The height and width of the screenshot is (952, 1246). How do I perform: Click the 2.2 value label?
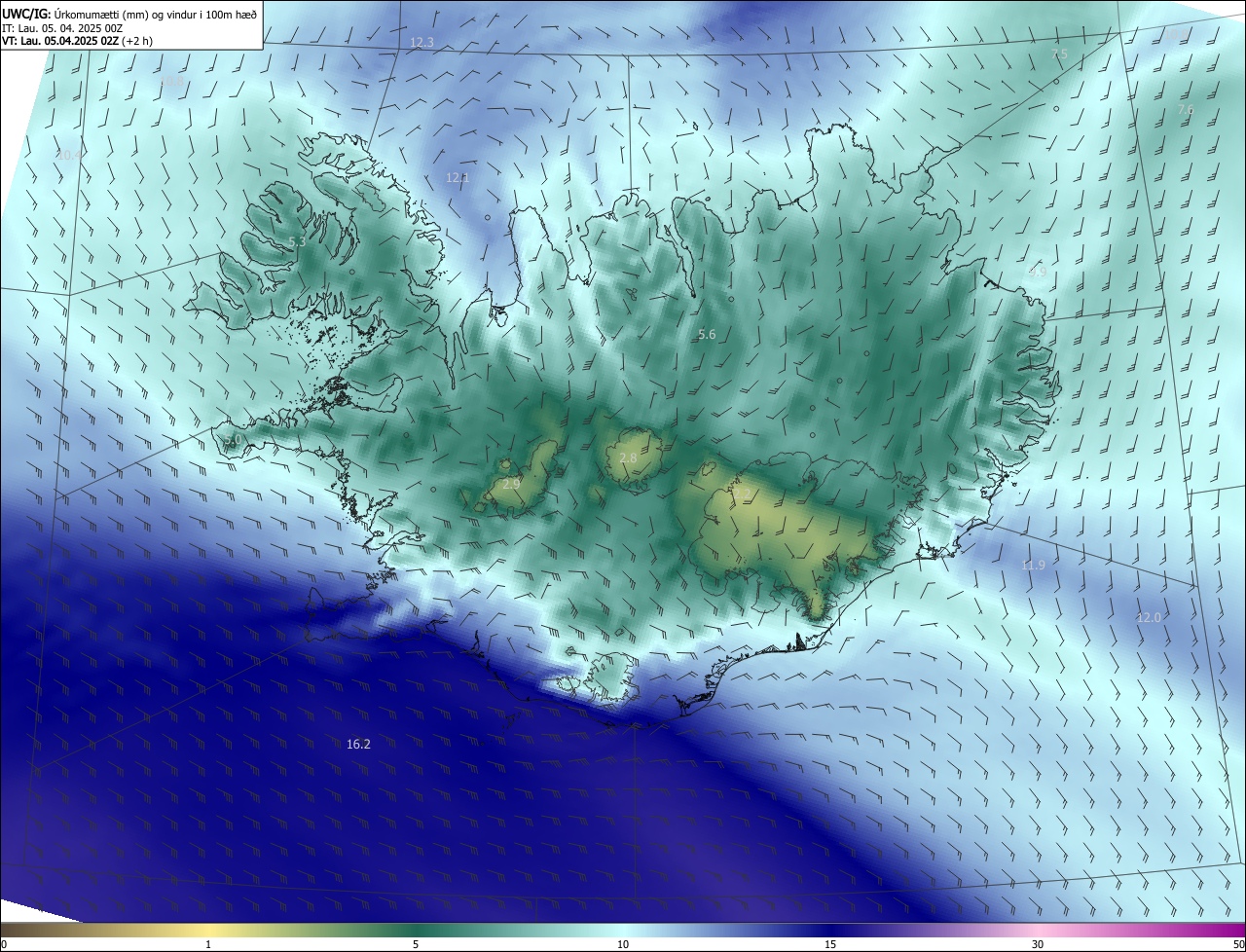pos(744,495)
